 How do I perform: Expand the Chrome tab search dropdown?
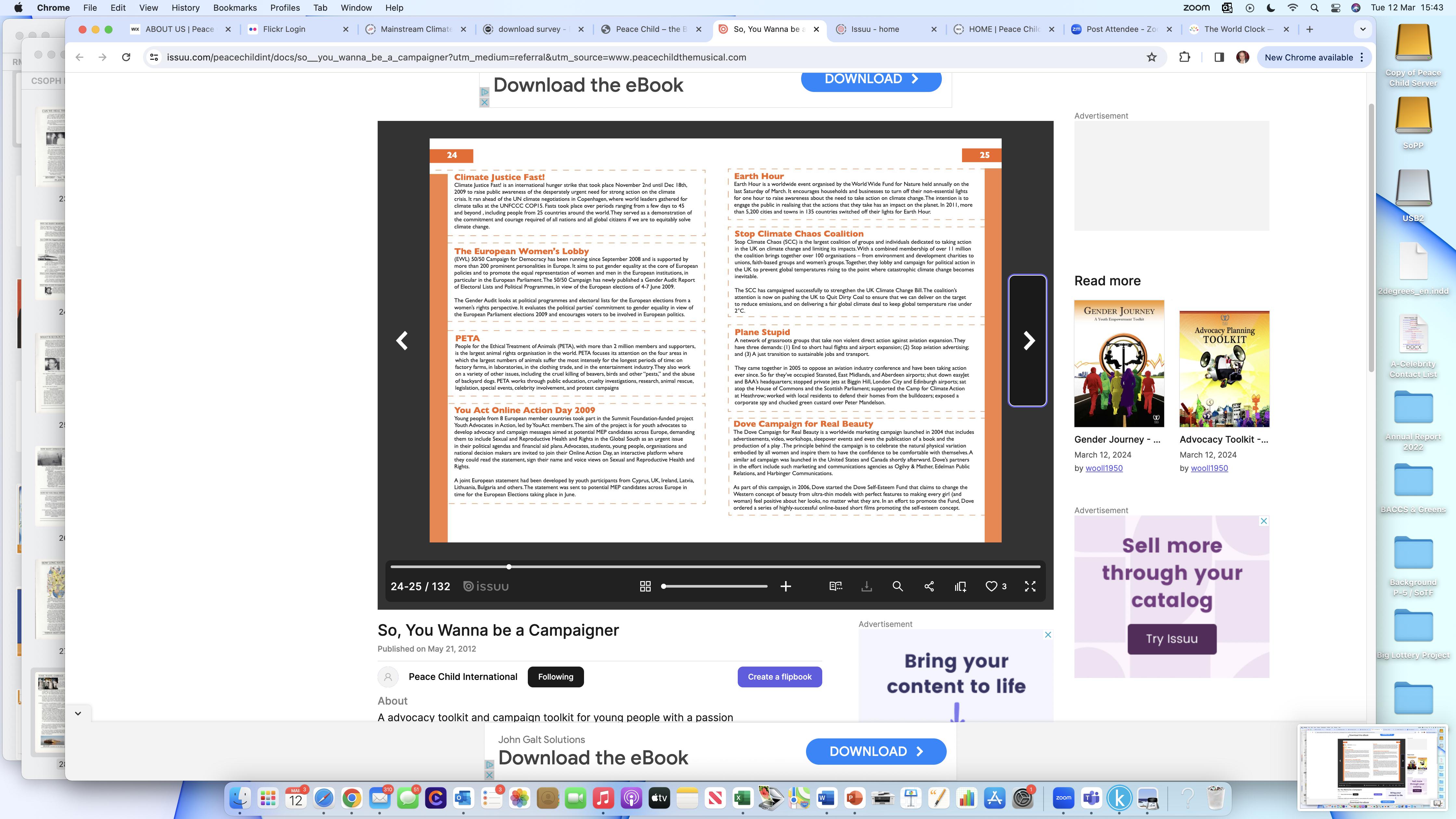click(1363, 29)
